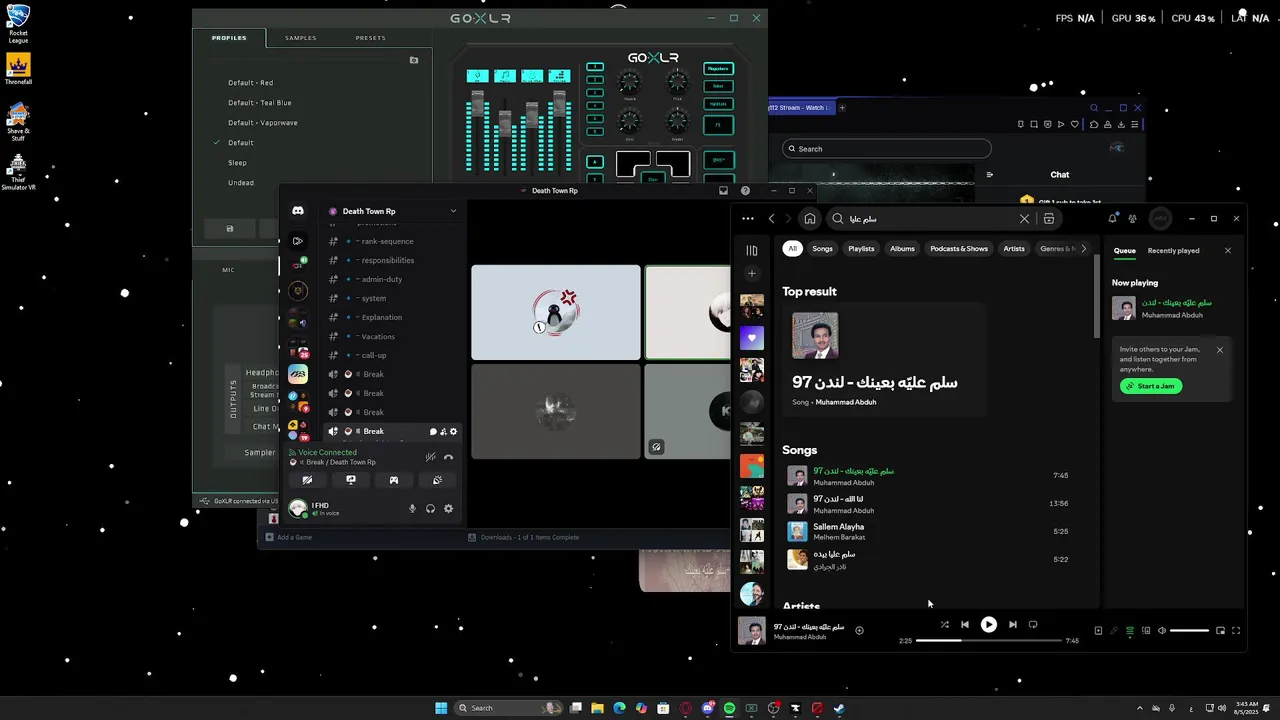
Task: Open Discord soundboard button
Action: [x=437, y=480]
